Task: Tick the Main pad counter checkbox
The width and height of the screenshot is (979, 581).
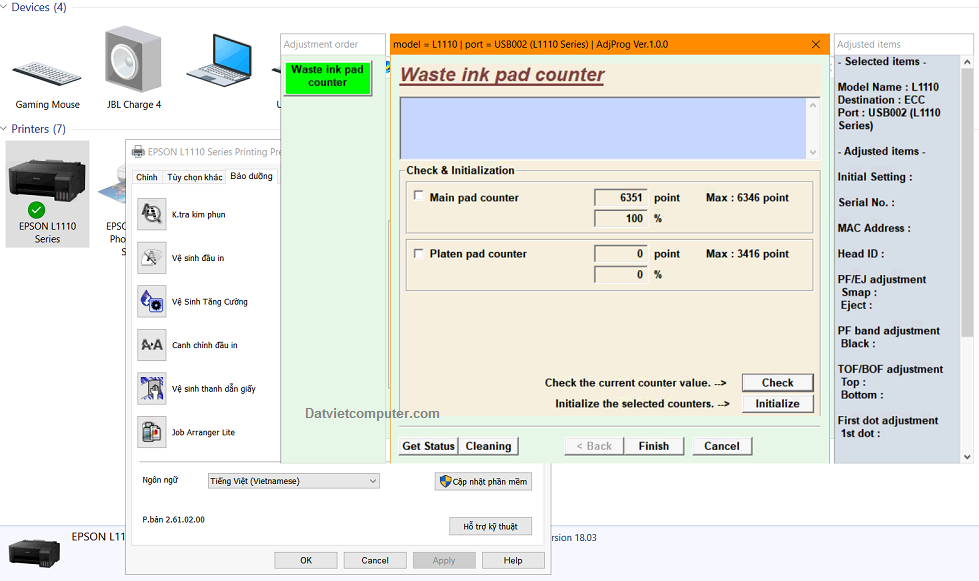Action: point(418,195)
